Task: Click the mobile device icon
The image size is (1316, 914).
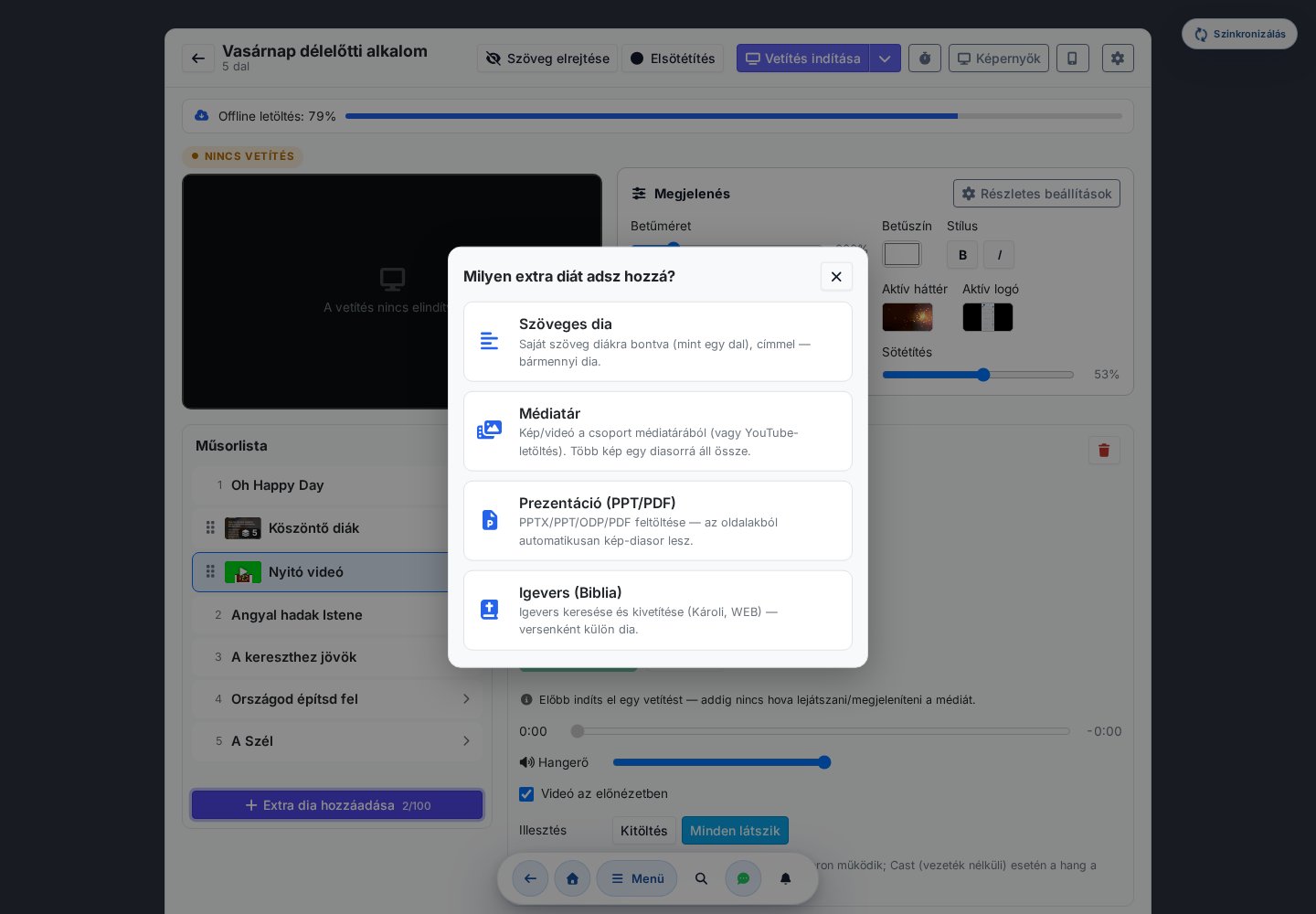Action: (1073, 58)
